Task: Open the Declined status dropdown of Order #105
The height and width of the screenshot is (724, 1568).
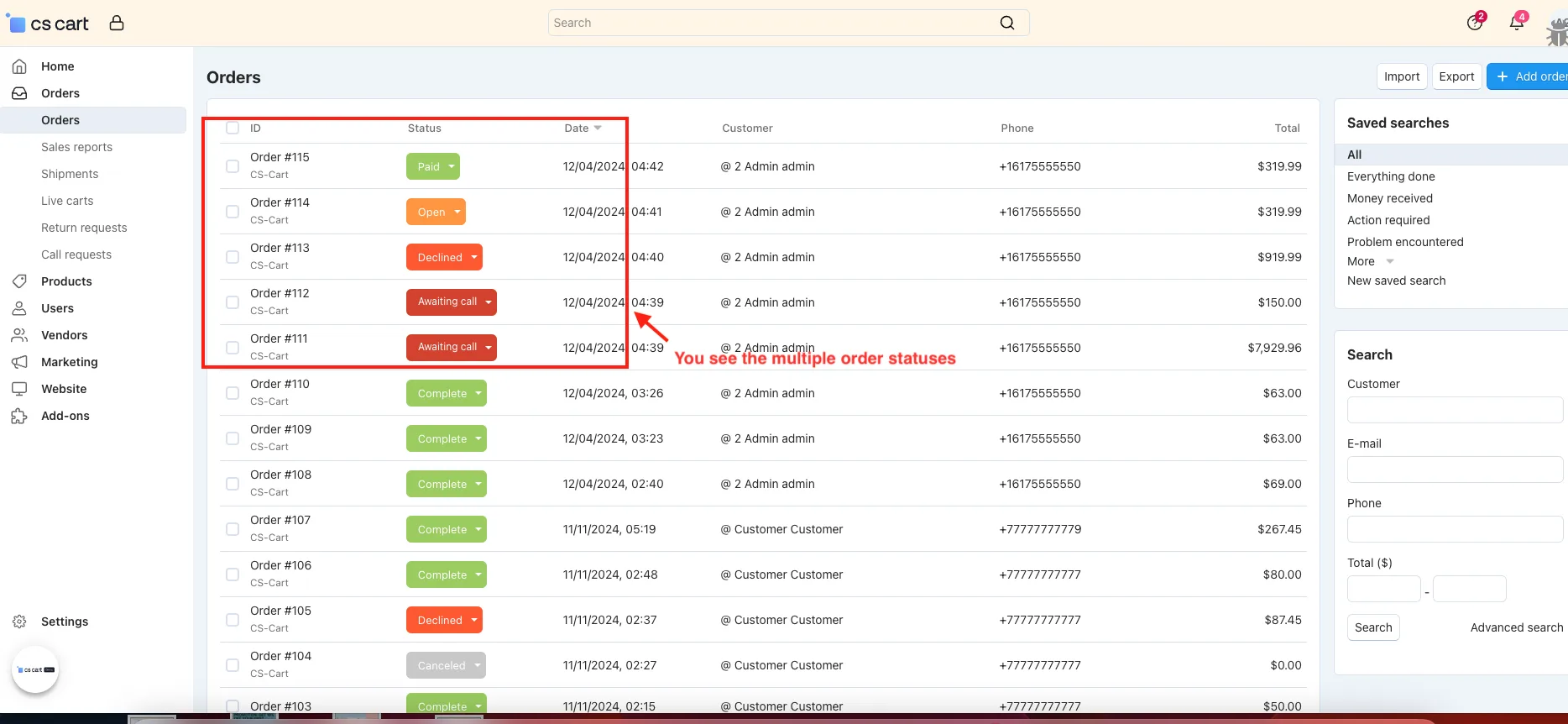Action: tap(444, 620)
